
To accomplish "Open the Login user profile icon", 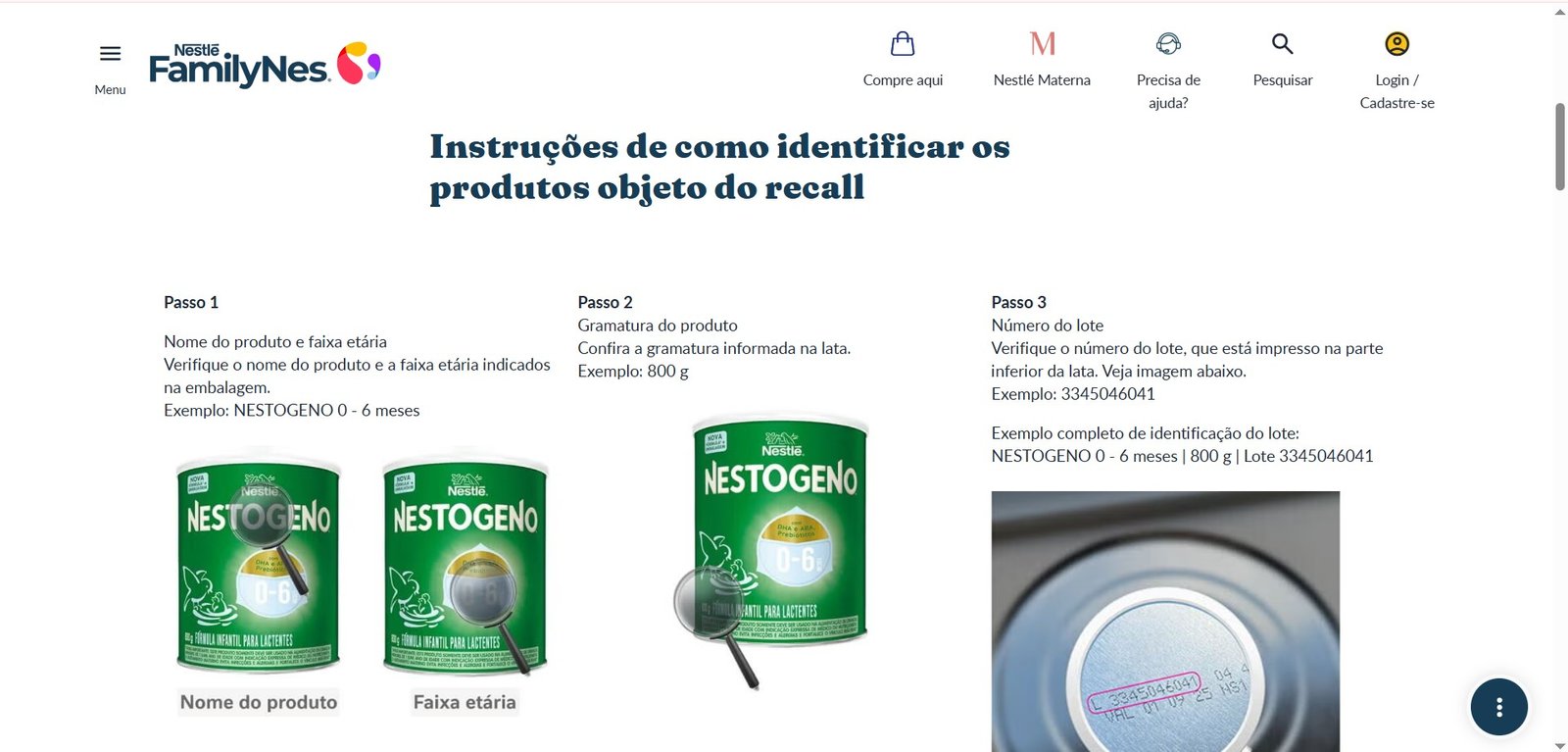I will coord(1396,44).
